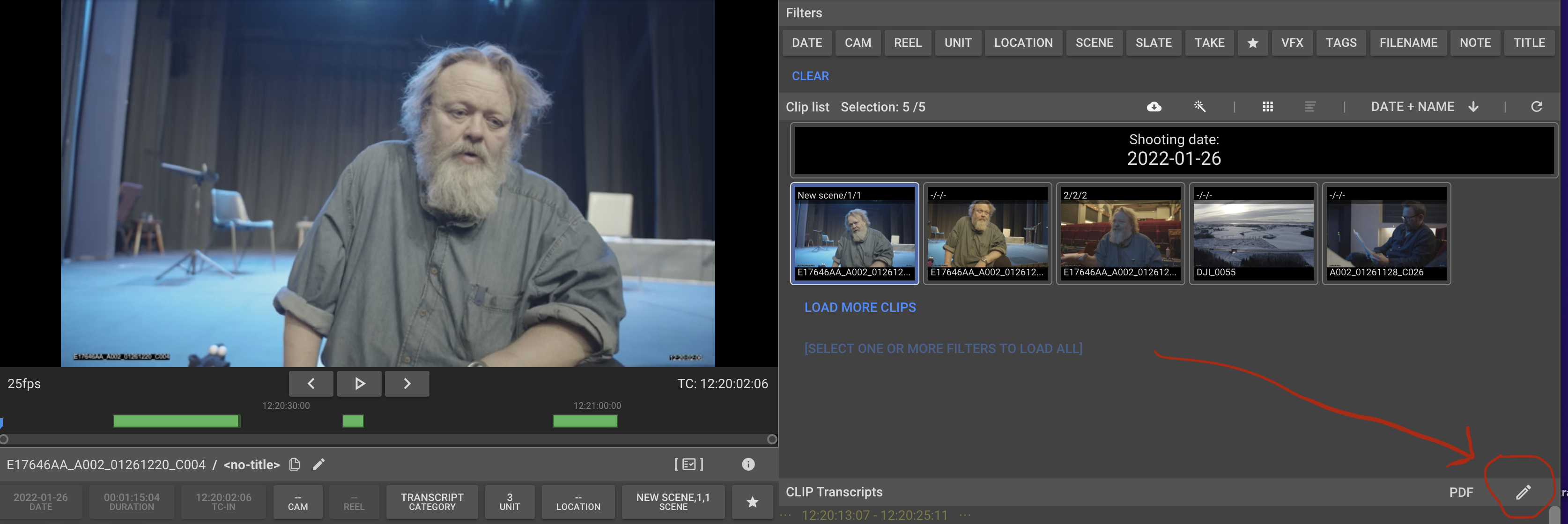The width and height of the screenshot is (1568, 524).
Task: Click the magic wand auto-select icon
Action: [1199, 107]
